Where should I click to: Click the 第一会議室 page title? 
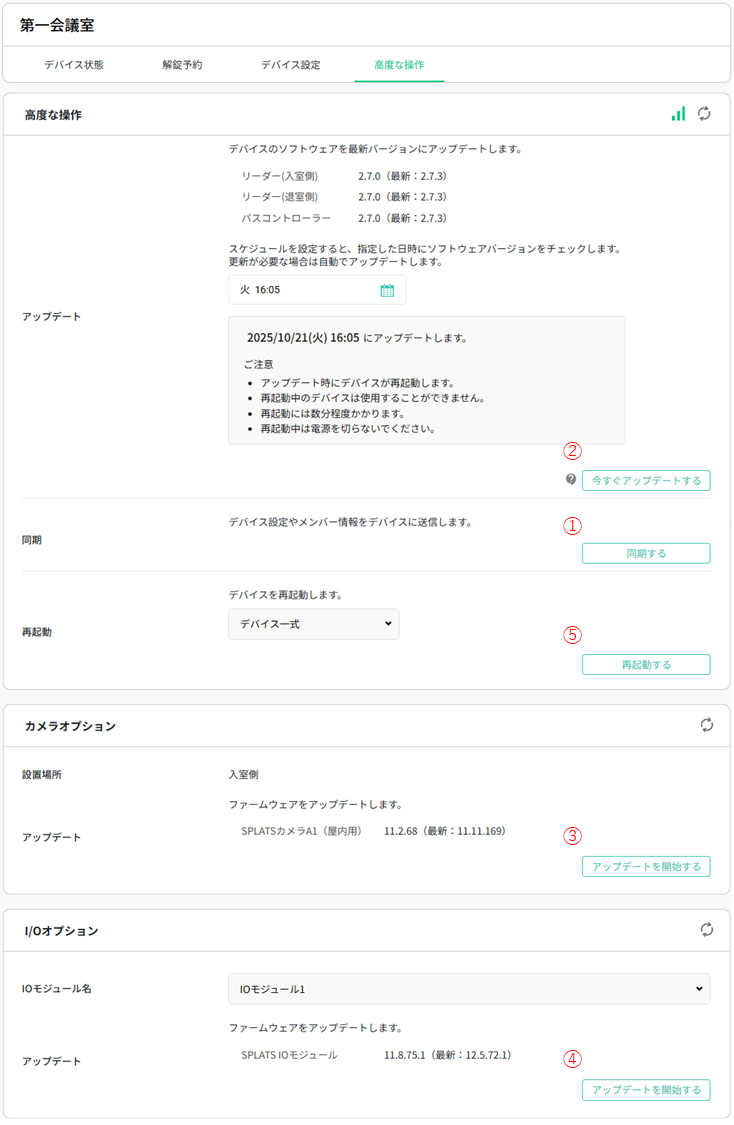coord(58,25)
